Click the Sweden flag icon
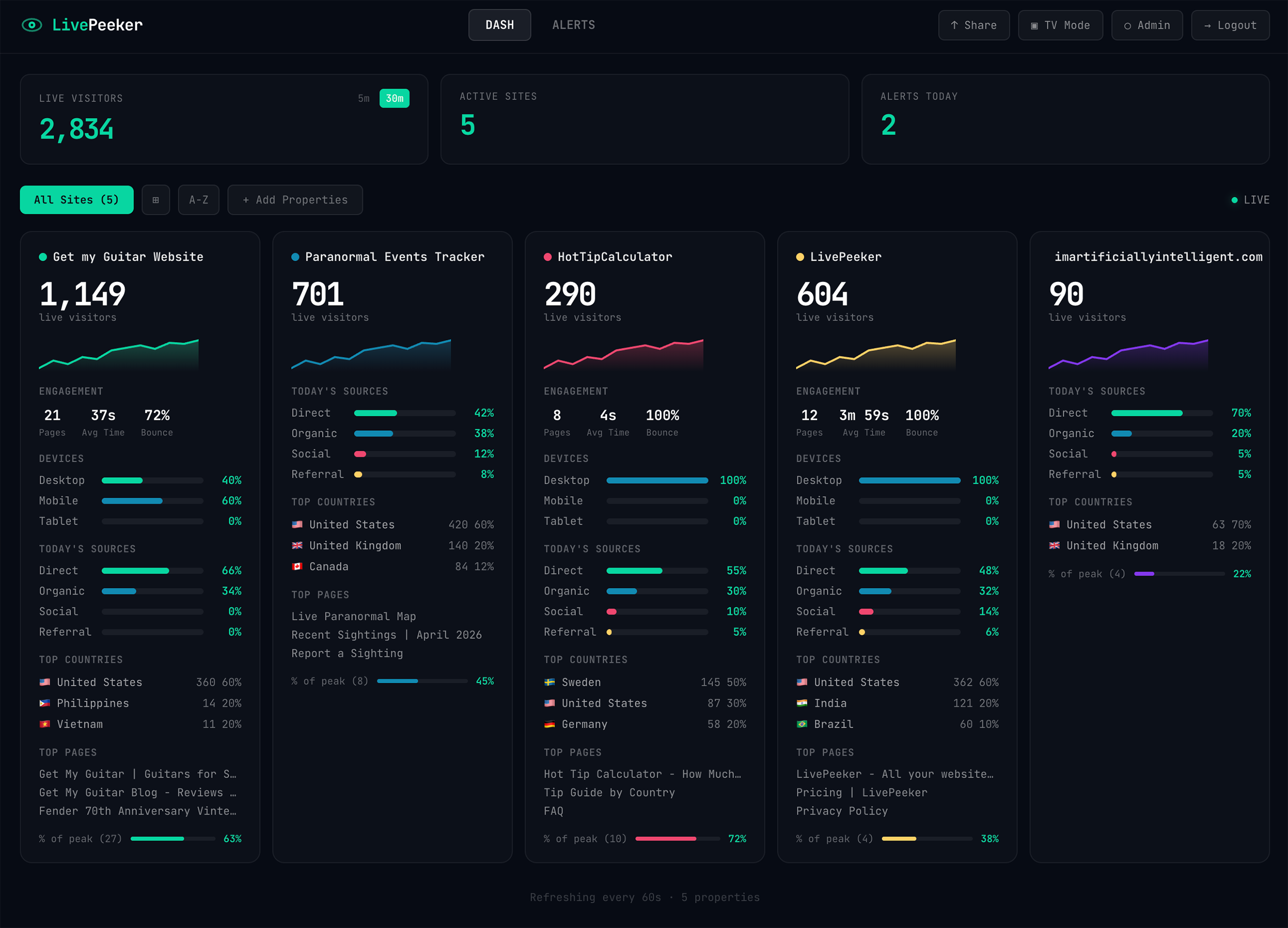Screen dimensions: 1288x928 click(x=549, y=682)
